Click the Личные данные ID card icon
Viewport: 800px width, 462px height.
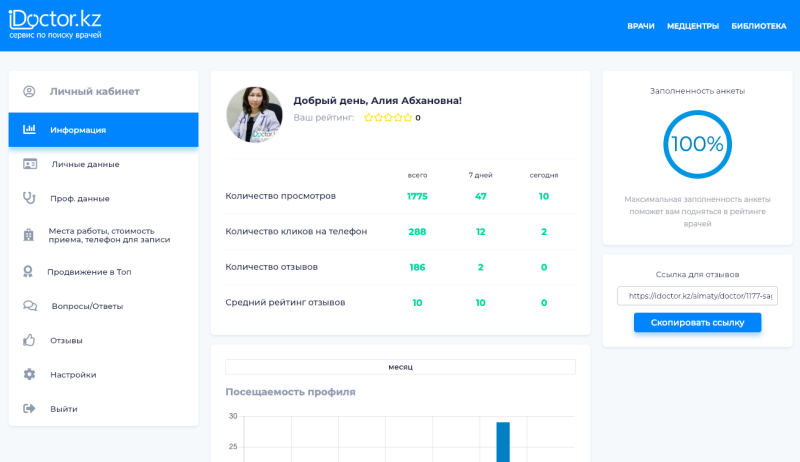pyautogui.click(x=30, y=164)
